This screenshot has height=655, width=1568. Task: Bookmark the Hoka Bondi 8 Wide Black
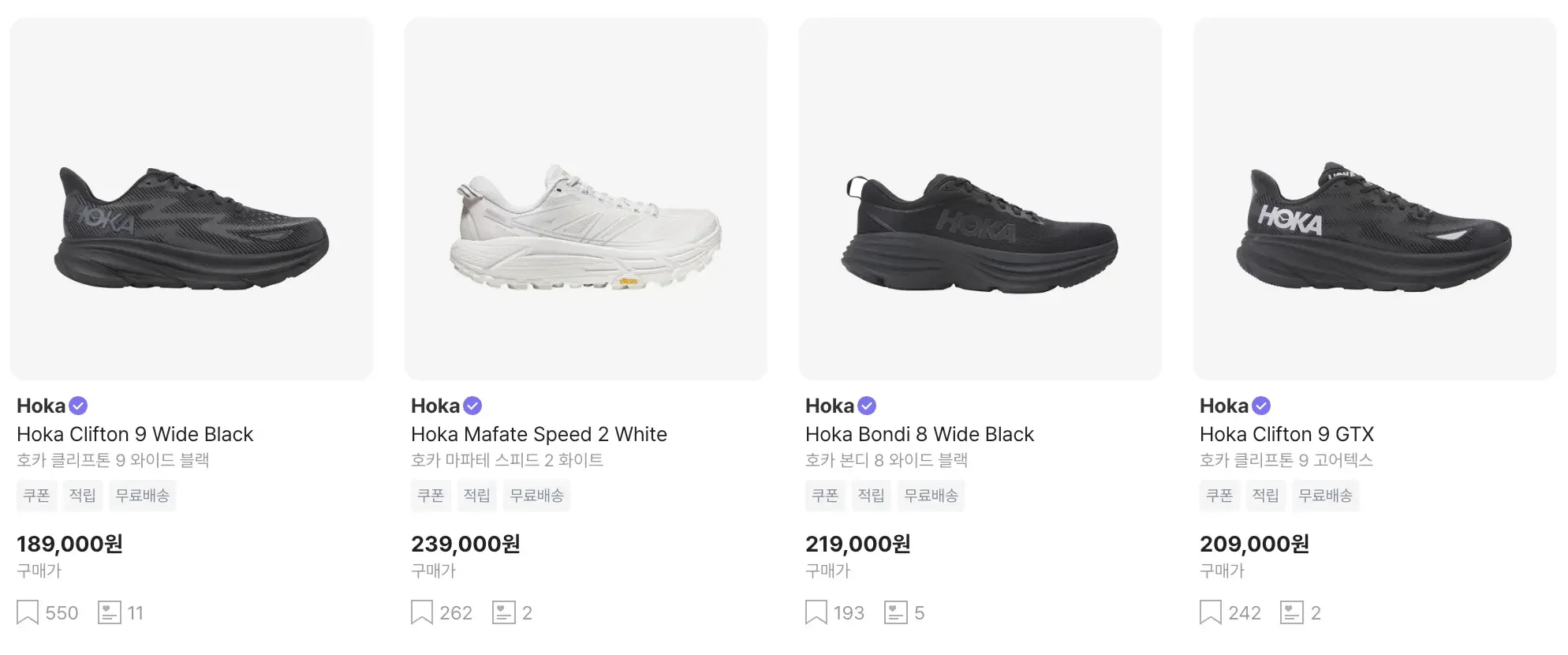(x=816, y=612)
